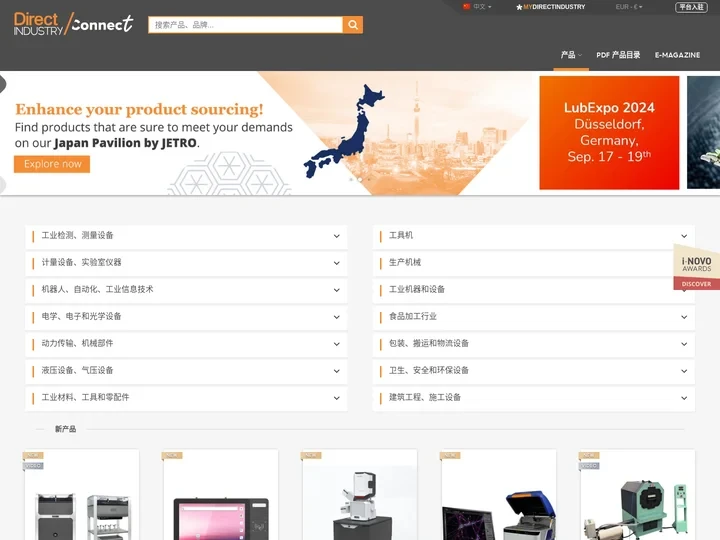Expand 卫生、安全和环保设备 category
The image size is (720, 540).
tap(534, 371)
